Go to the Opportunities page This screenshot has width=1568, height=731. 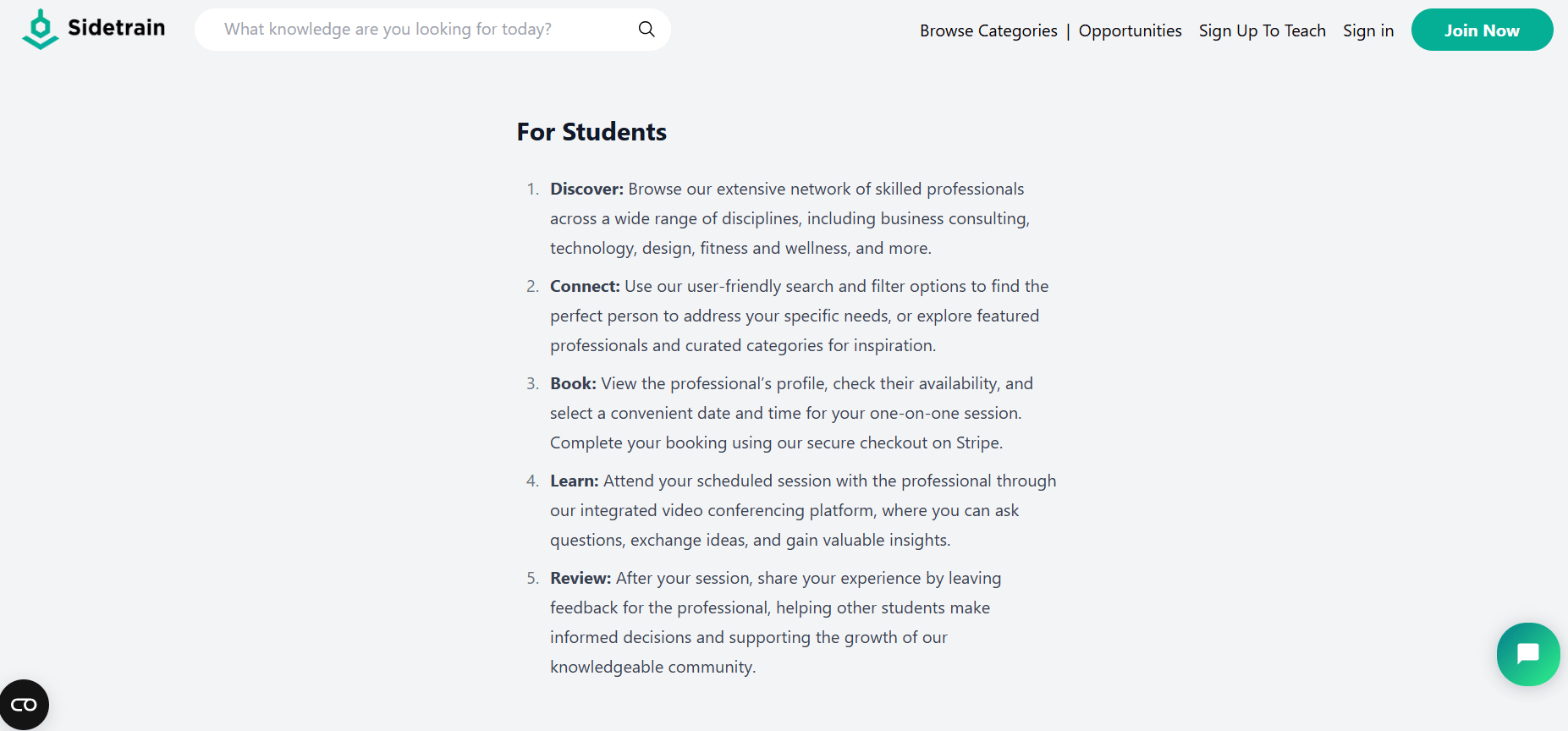(x=1130, y=30)
